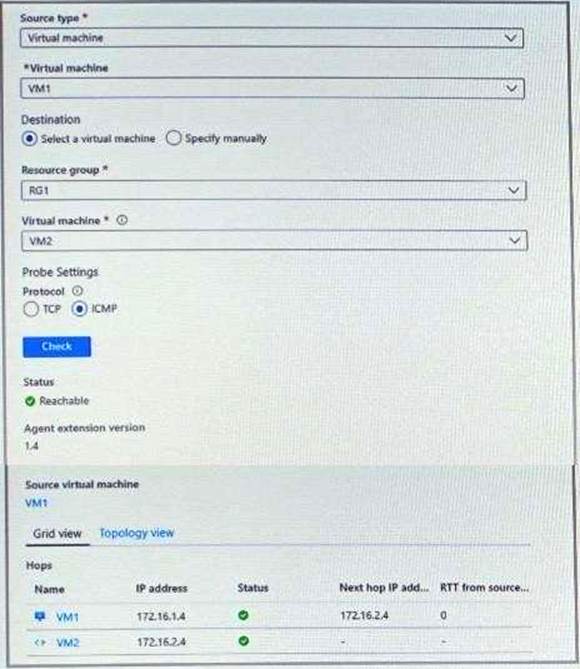The width and height of the screenshot is (580, 669).
Task: Click the green Reachable status icon
Action: click(x=30, y=401)
